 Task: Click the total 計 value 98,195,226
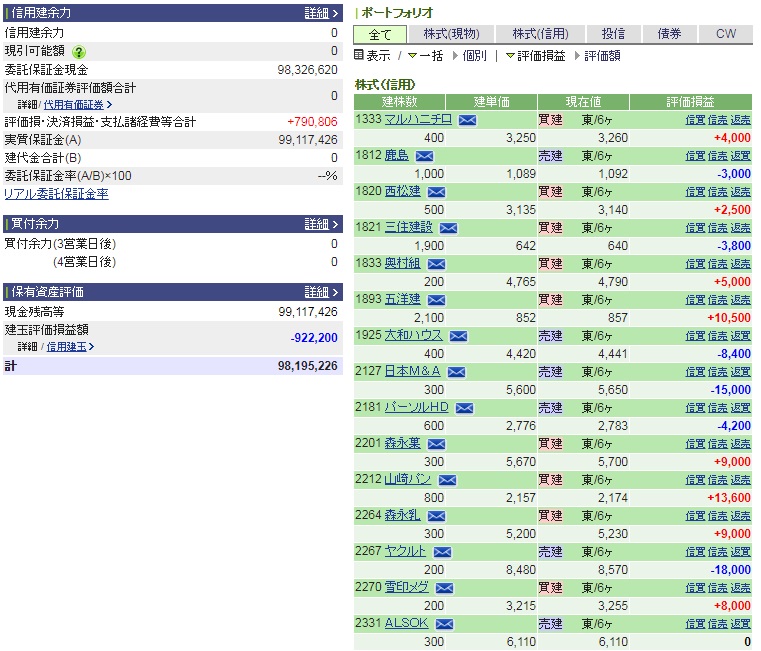(x=307, y=366)
